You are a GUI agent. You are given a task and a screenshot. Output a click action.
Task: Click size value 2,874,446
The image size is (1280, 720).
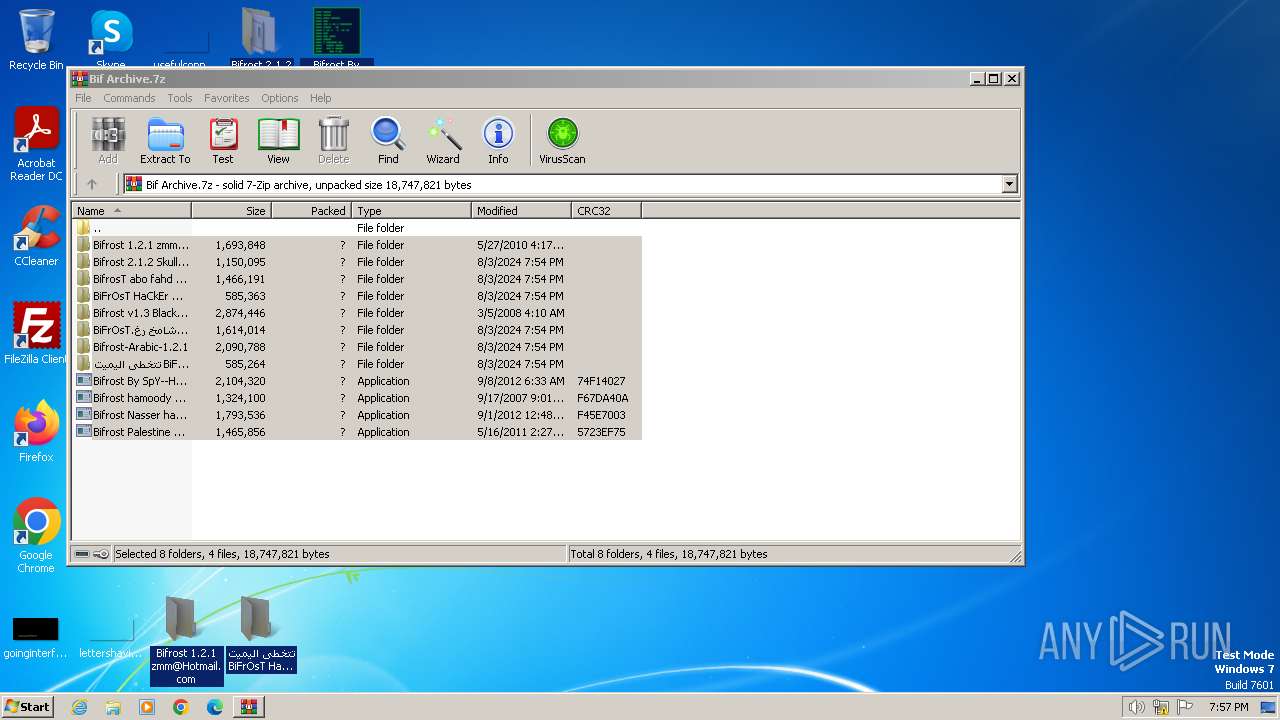click(240, 313)
